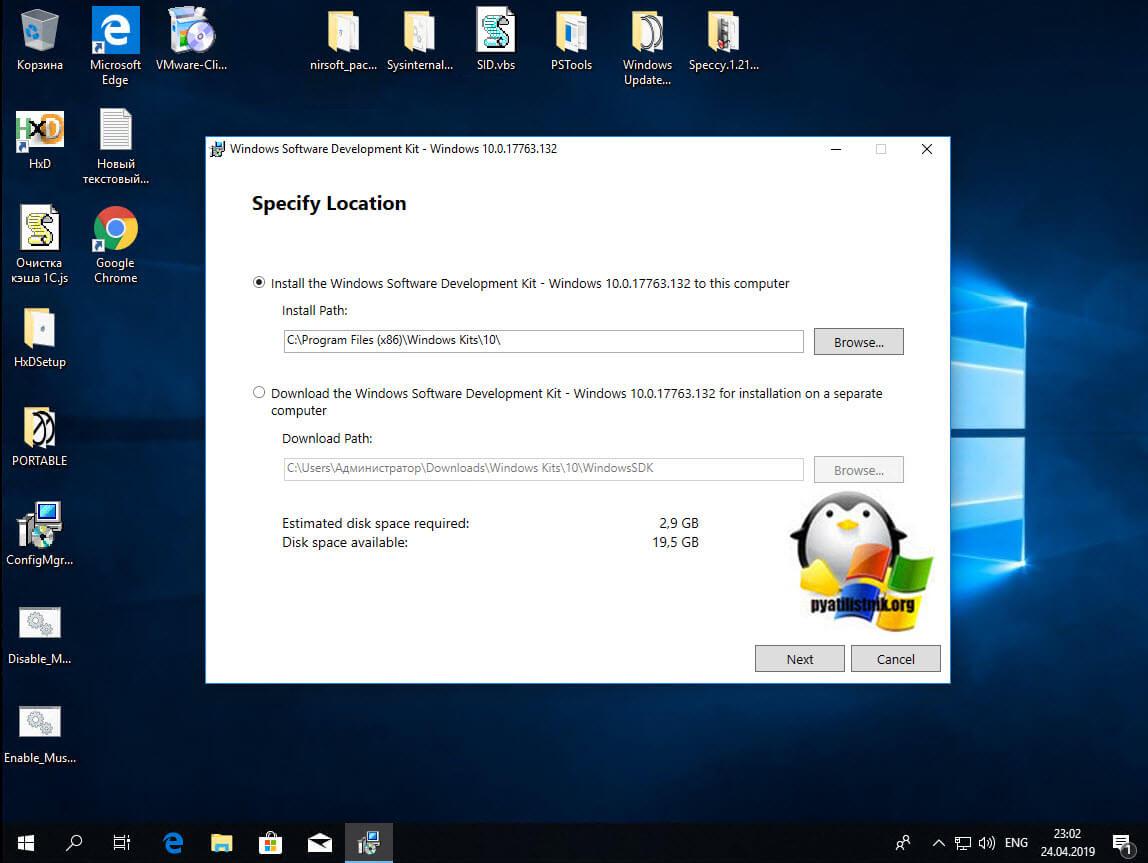Browse for the Install Path
Image resolution: width=1148 pixels, height=863 pixels.
tap(858, 342)
